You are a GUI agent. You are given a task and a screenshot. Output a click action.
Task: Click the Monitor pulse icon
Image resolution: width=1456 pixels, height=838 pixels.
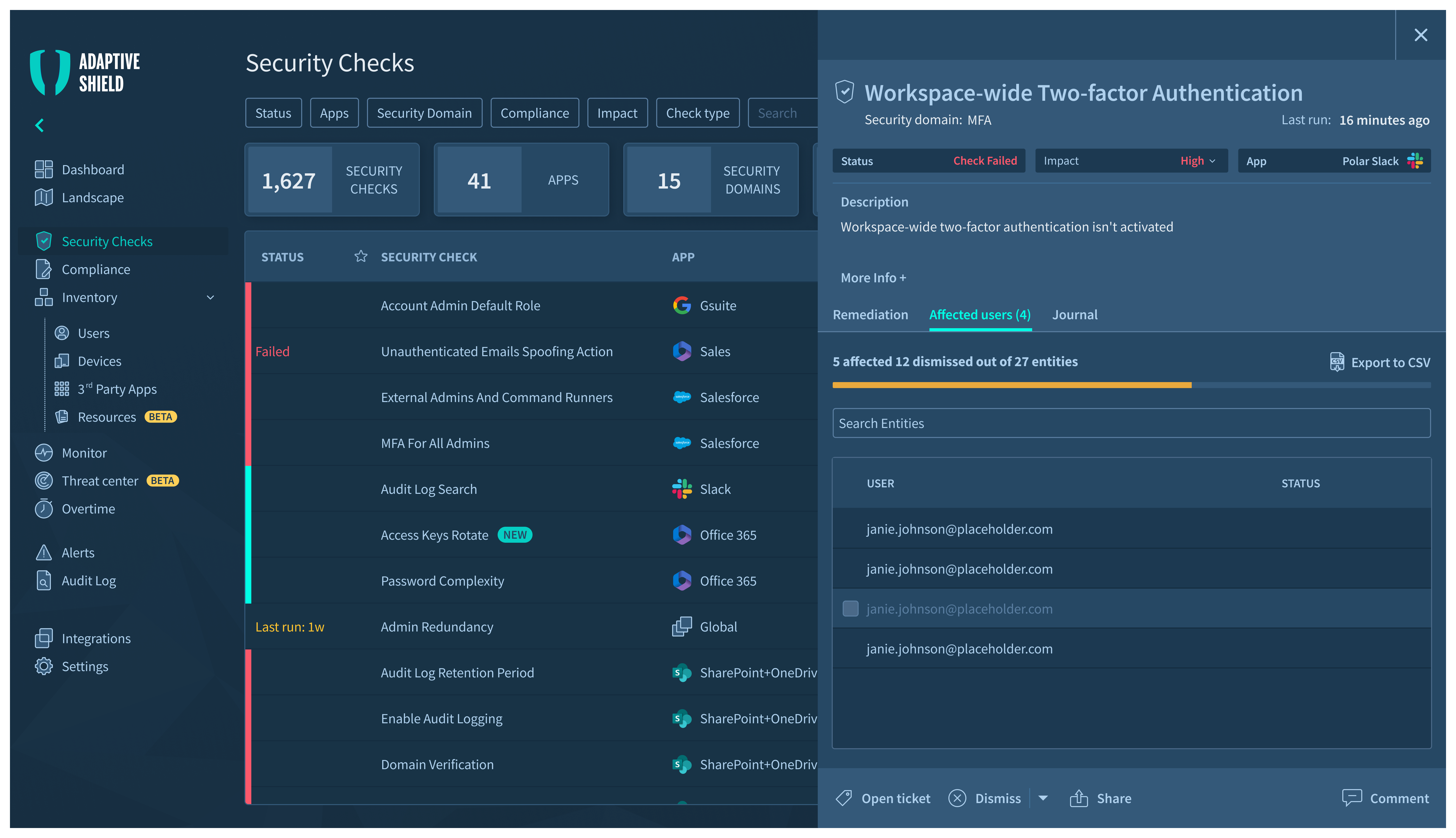(x=44, y=453)
